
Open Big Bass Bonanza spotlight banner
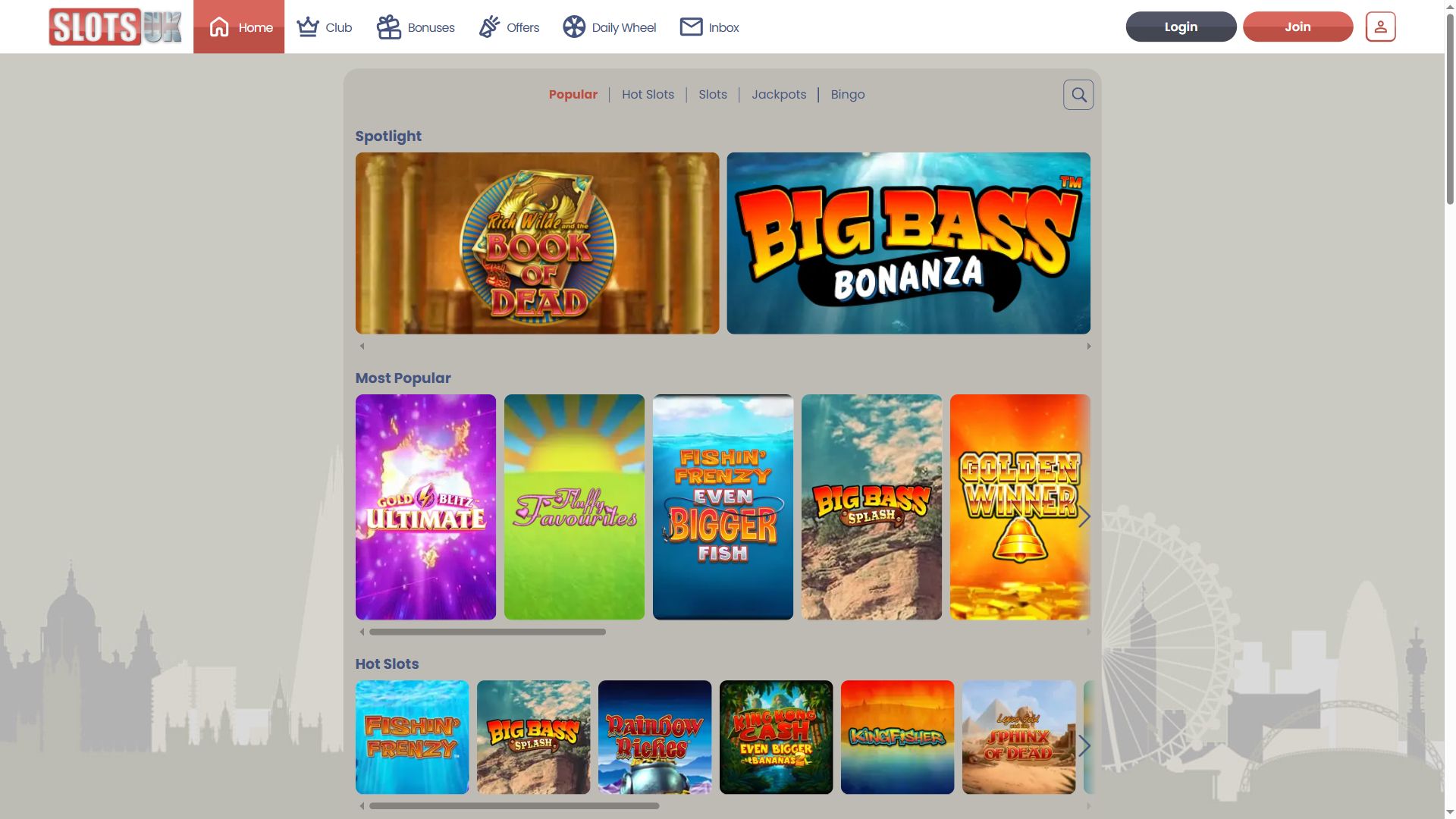908,243
